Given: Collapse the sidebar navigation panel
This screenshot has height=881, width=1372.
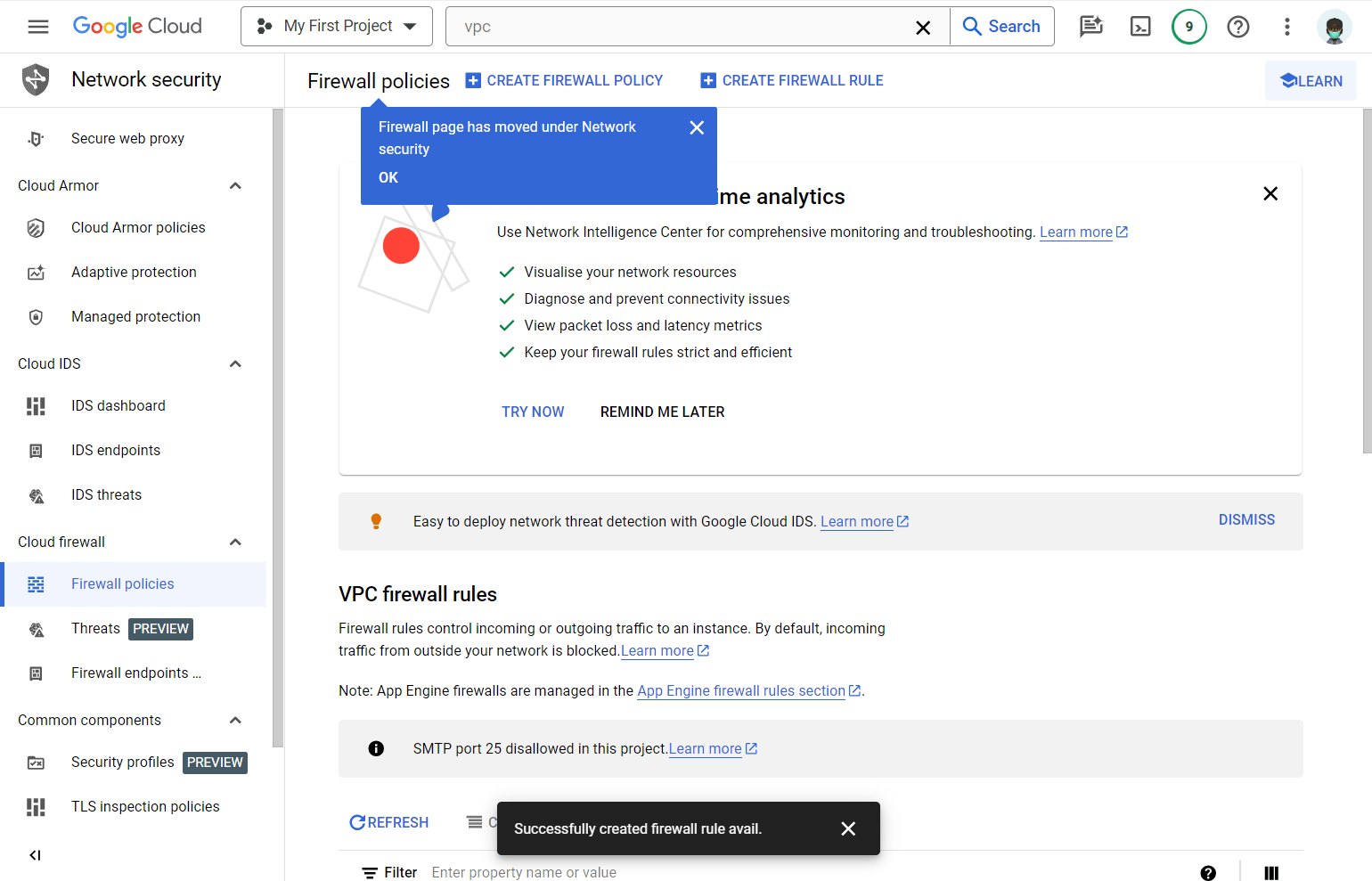Looking at the screenshot, I should point(35,855).
